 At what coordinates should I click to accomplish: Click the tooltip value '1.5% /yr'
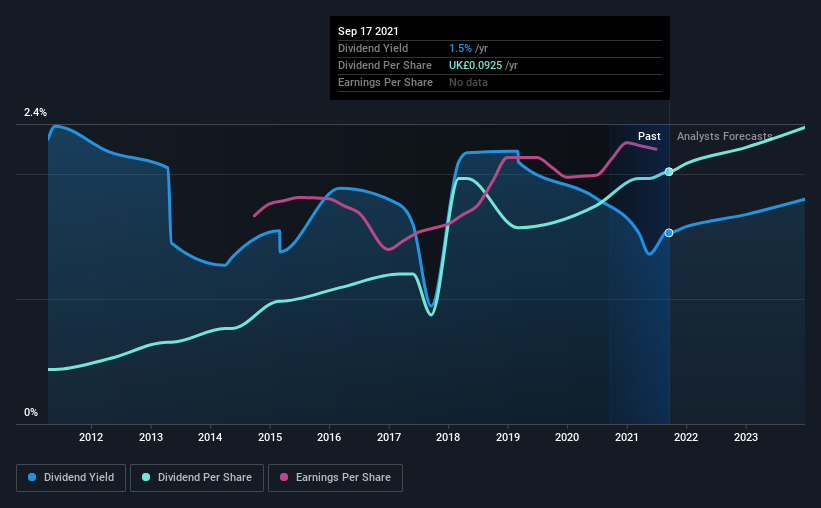pos(468,48)
